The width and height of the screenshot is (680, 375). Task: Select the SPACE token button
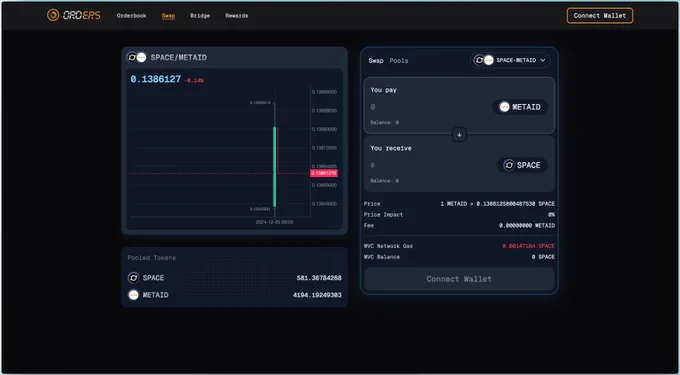522,165
